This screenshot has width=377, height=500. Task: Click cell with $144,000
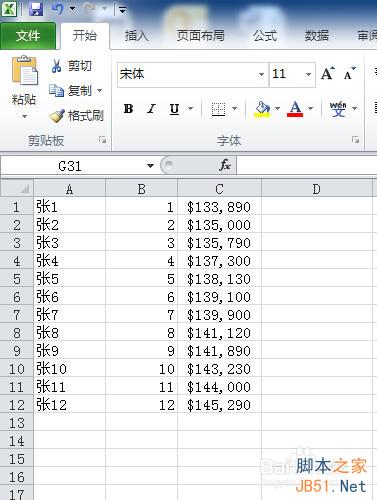[219, 387]
